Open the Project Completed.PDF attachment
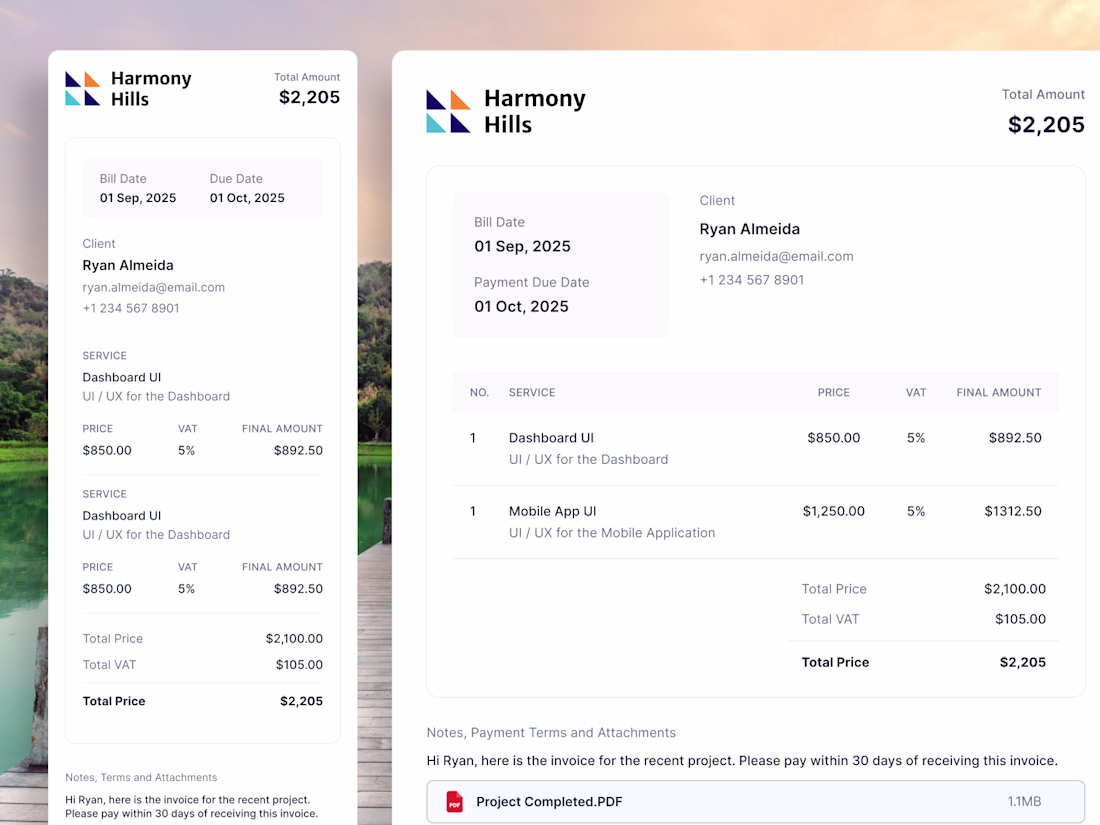 pos(549,802)
